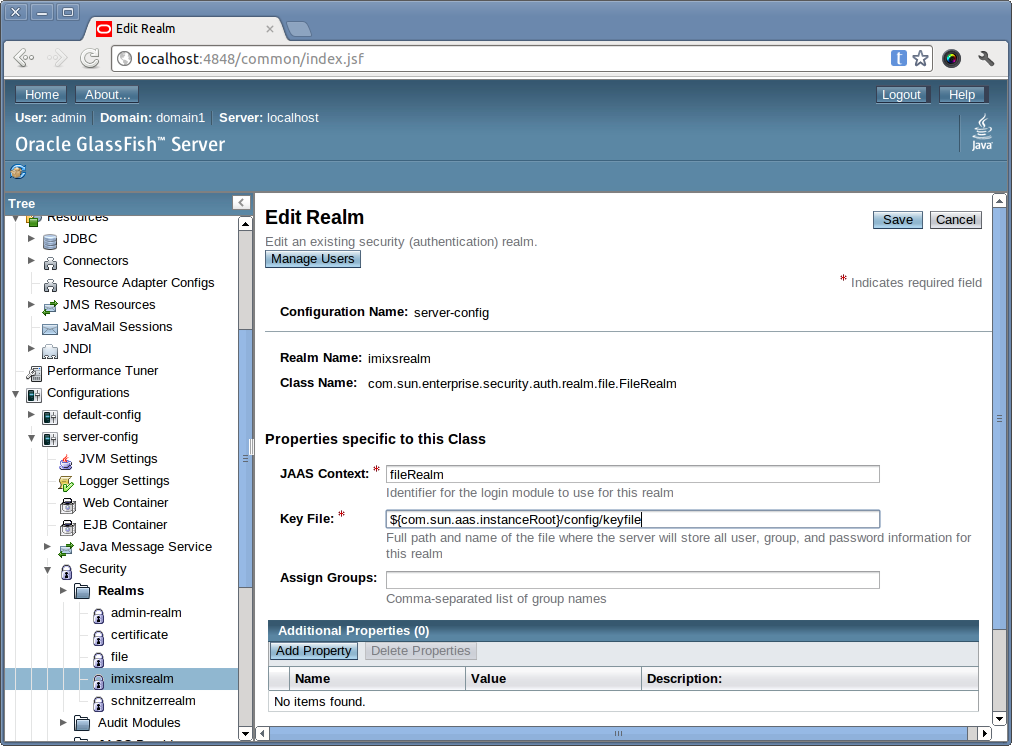Click the Configurations node icon
Screen dimensions: 1012x746
click(34, 395)
